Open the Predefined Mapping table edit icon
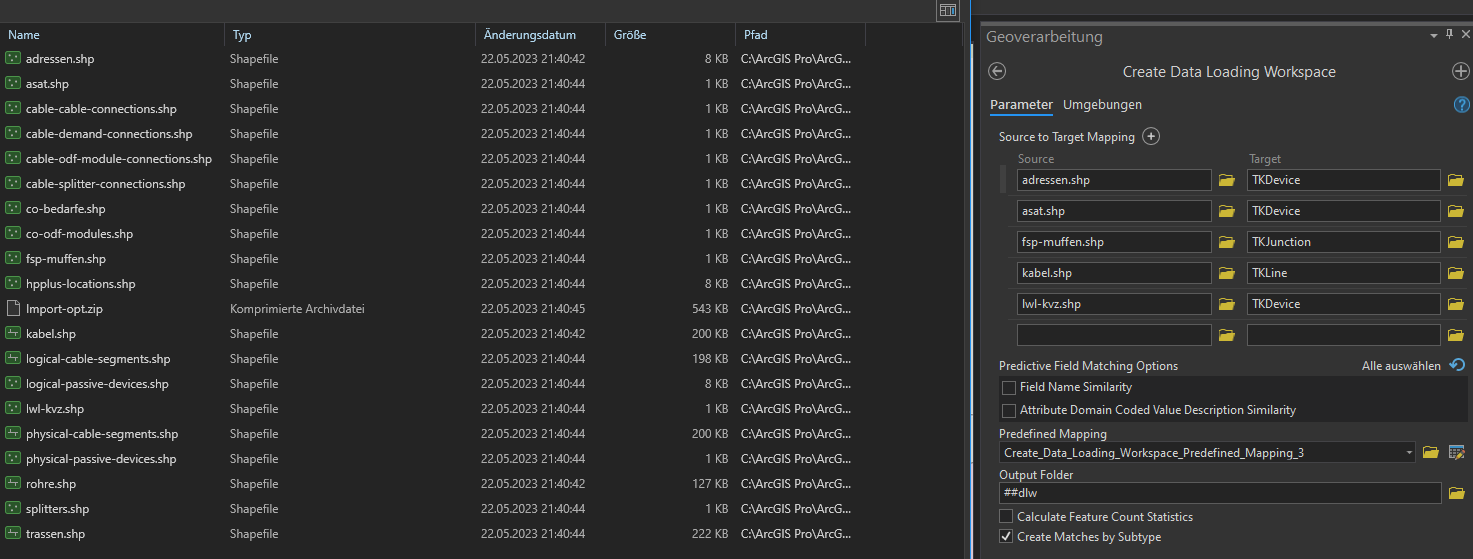Image resolution: width=1473 pixels, height=559 pixels. coord(1457,453)
